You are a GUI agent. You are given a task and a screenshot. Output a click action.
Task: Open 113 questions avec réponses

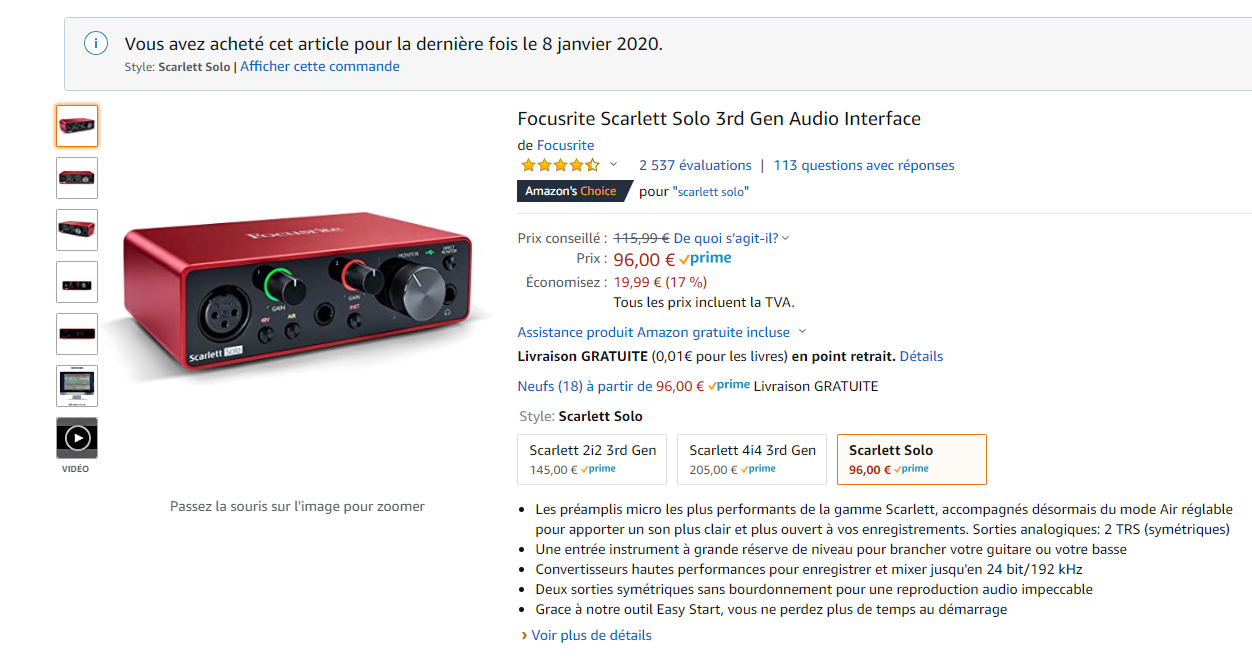pos(864,165)
